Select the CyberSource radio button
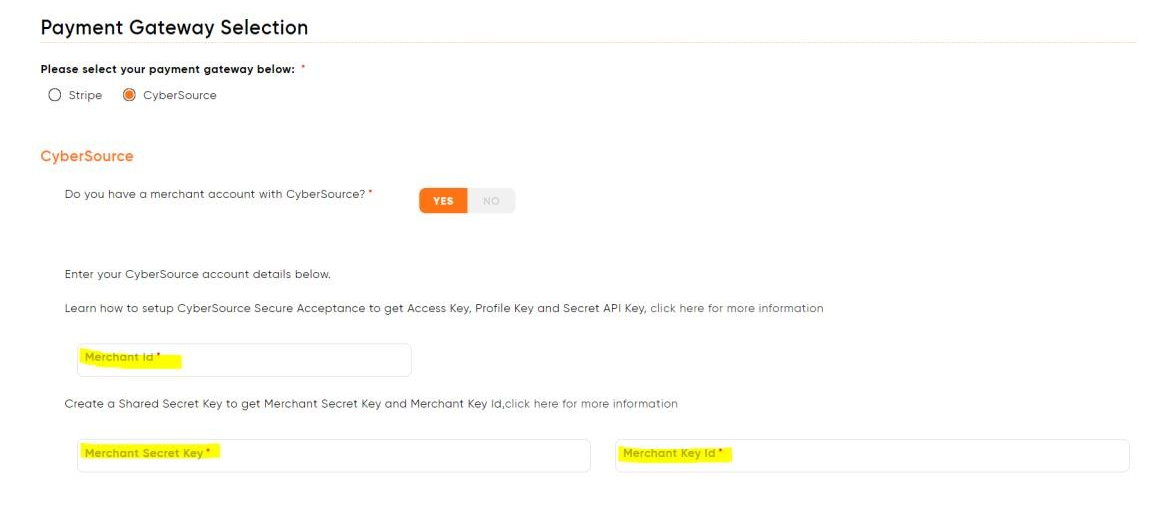The image size is (1157, 512). pos(129,95)
